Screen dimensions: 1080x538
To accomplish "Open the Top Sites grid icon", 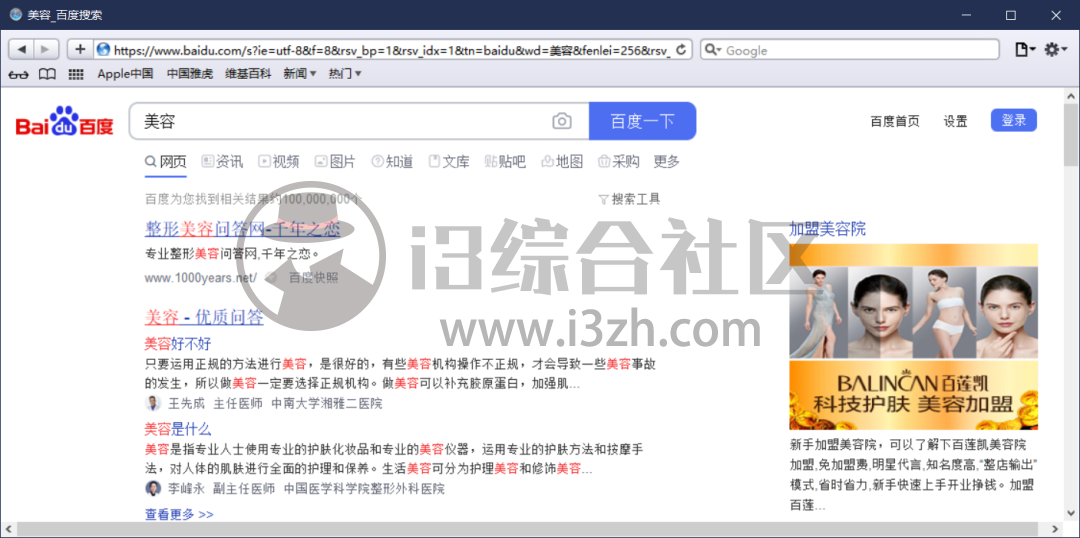I will pyautogui.click(x=76, y=74).
